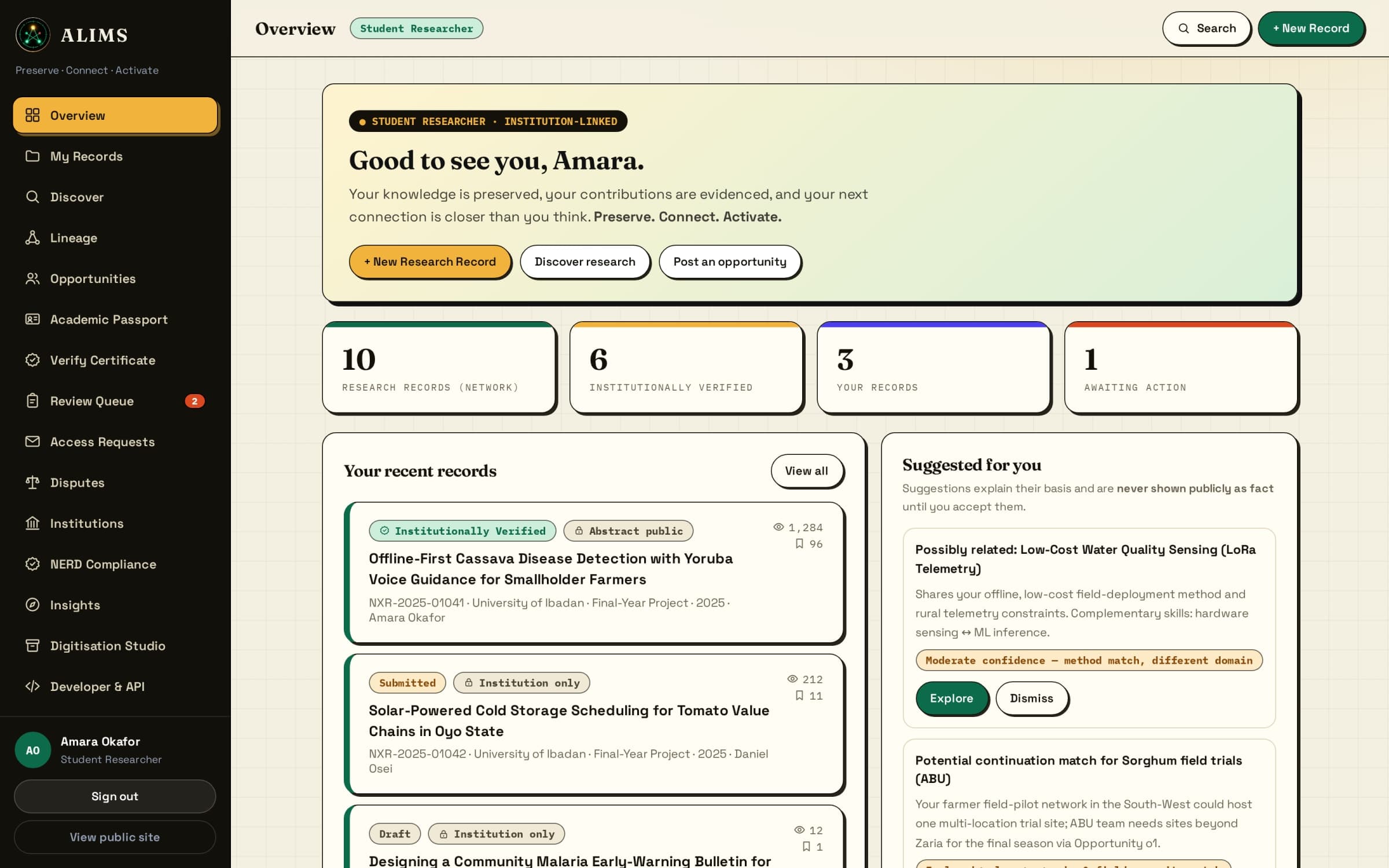
Task: Click the Your Records stat card
Action: (x=934, y=367)
